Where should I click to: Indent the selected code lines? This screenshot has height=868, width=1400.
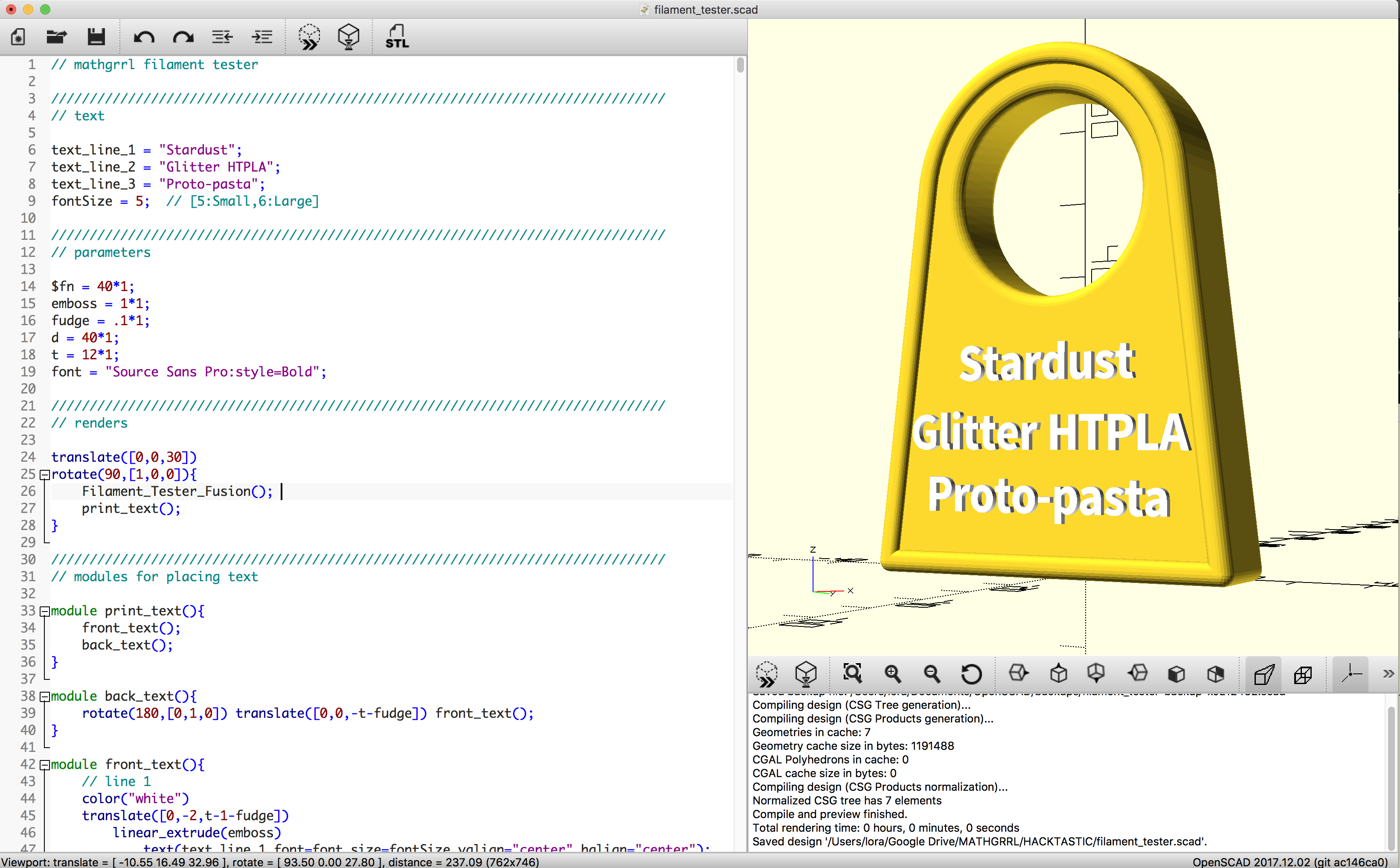point(262,37)
